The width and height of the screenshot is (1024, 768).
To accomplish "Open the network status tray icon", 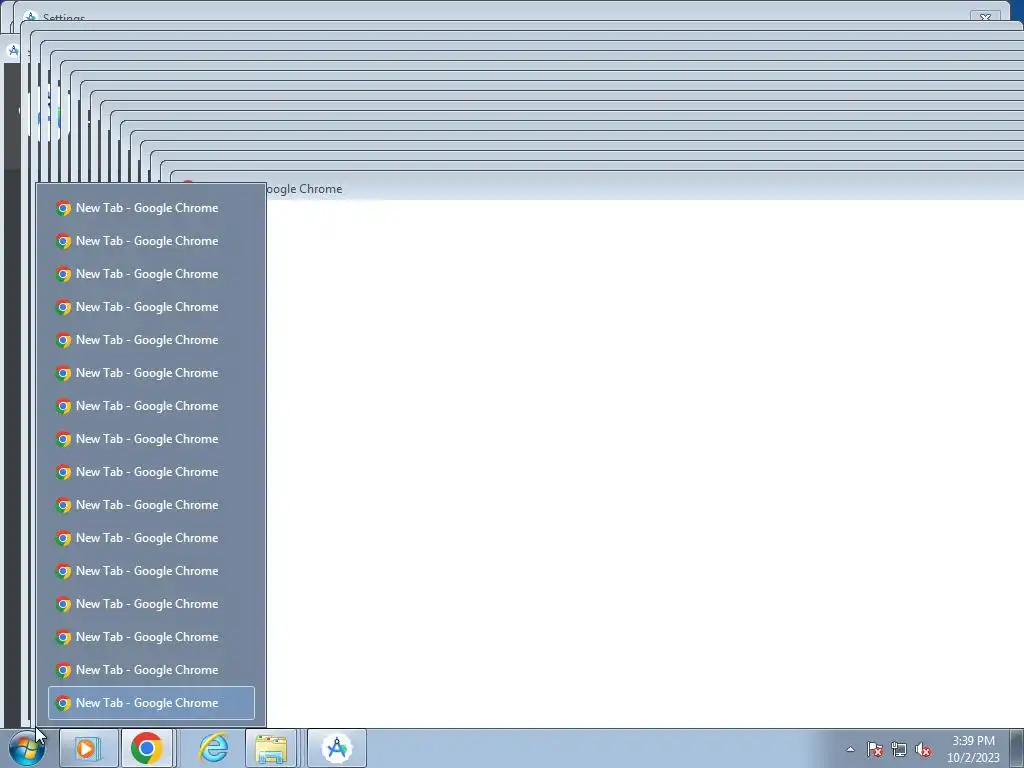I will (899, 749).
